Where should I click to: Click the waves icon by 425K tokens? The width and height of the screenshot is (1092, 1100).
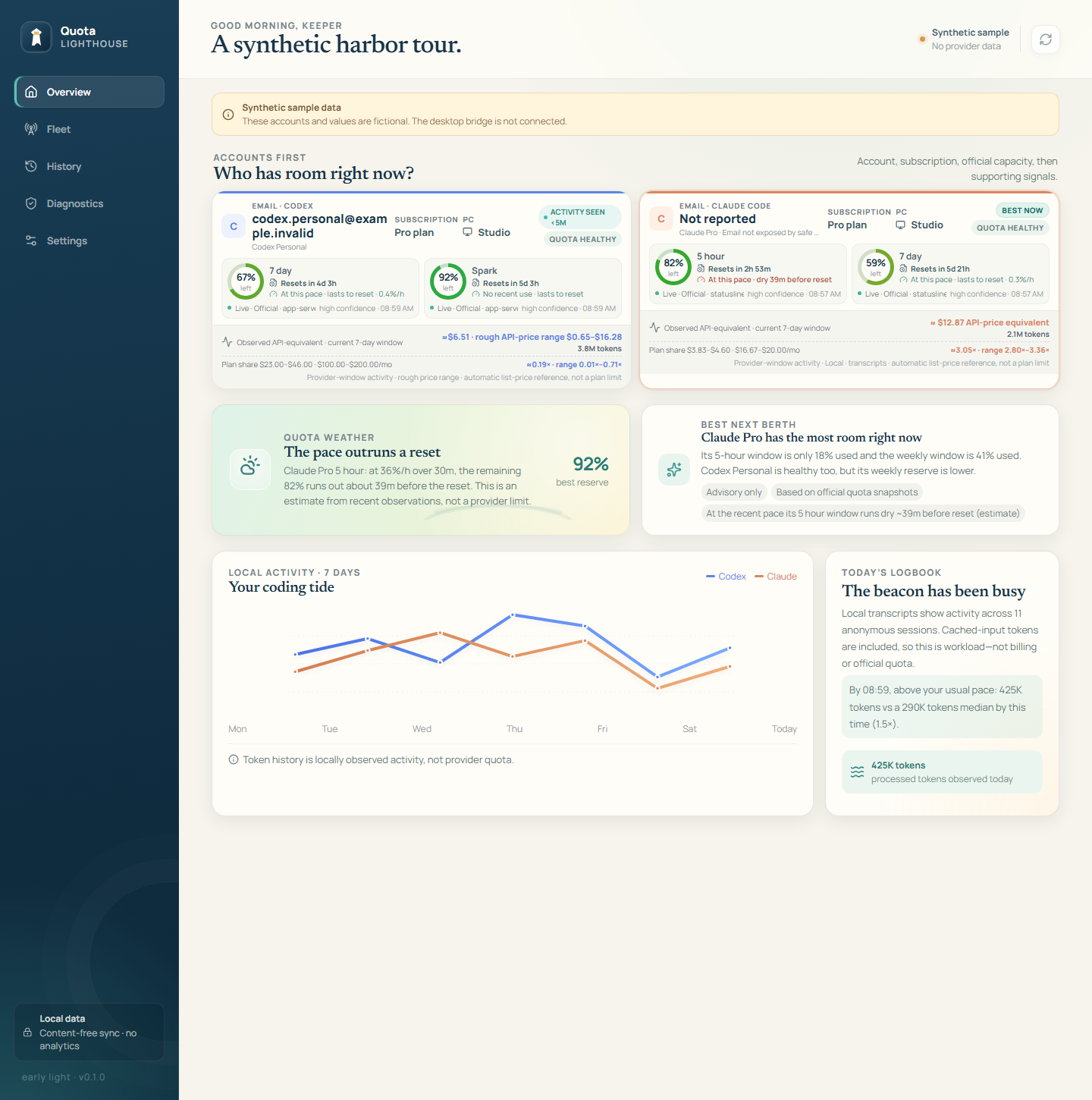point(857,772)
